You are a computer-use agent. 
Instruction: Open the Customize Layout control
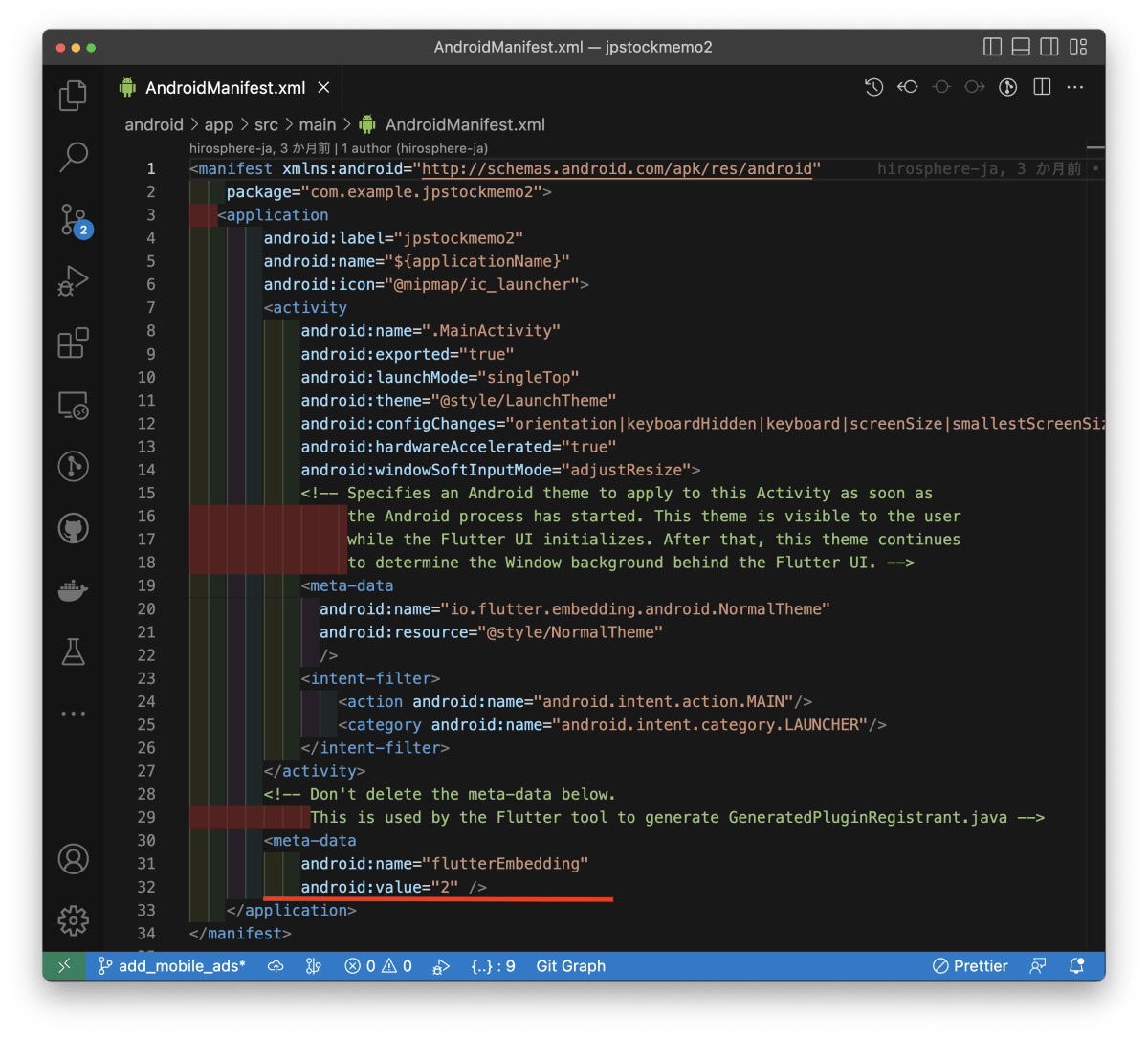(x=1078, y=47)
